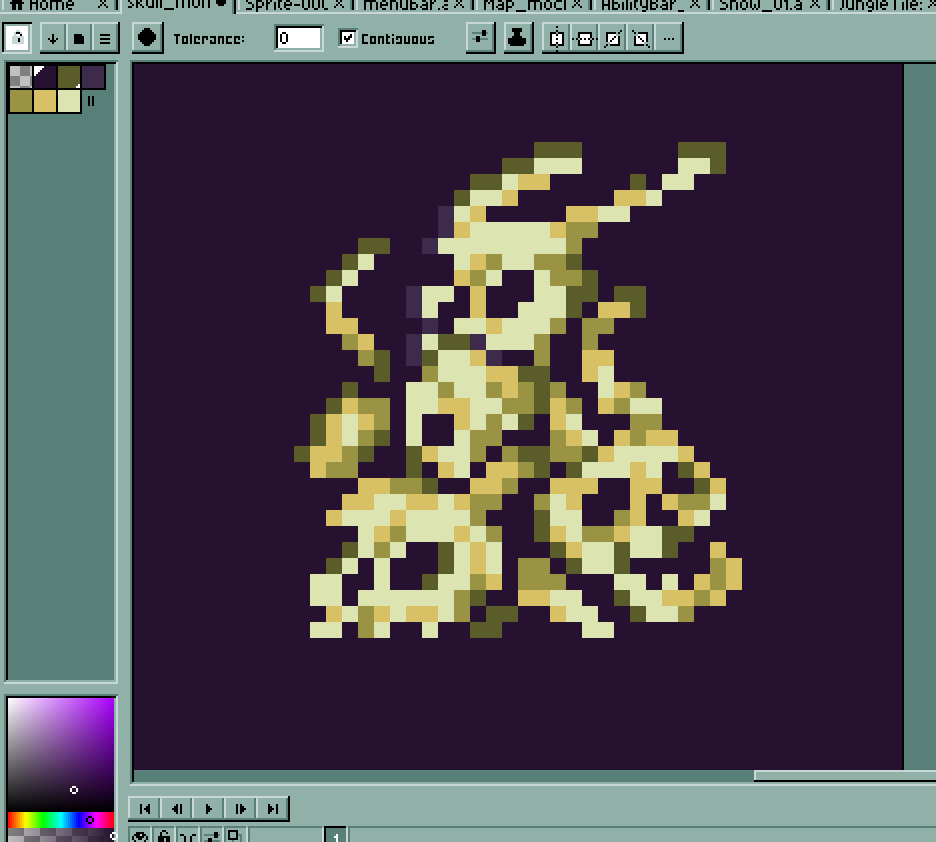Click the paint bucket brush shape button
This screenshot has width=936, height=842.
tap(147, 38)
